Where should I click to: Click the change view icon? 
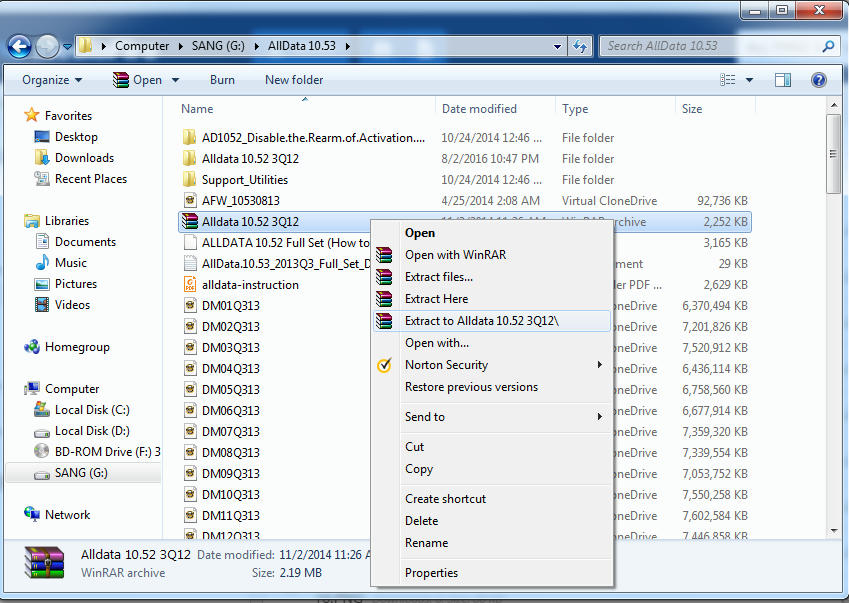(728, 80)
